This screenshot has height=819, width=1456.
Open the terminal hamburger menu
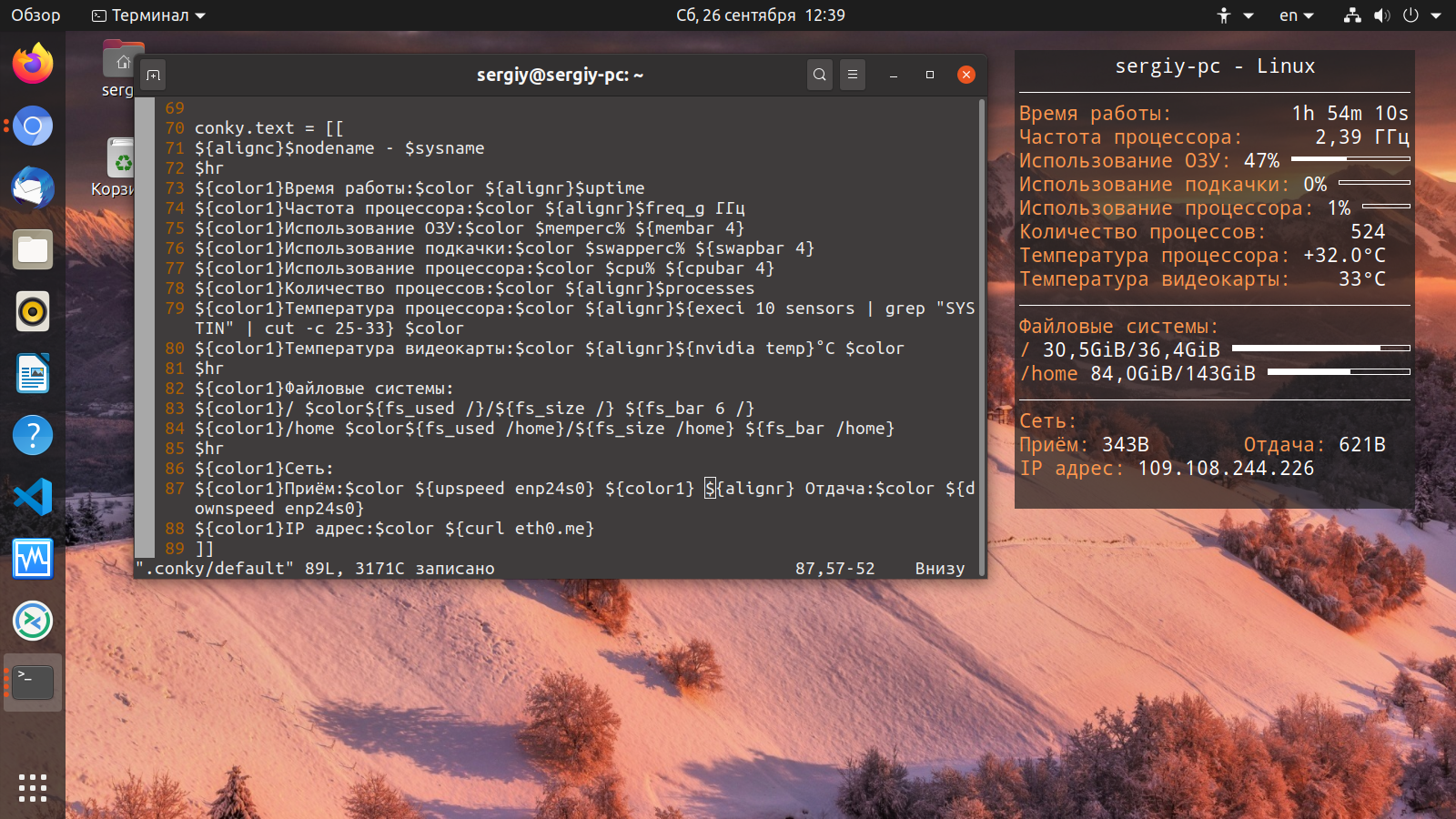click(853, 75)
